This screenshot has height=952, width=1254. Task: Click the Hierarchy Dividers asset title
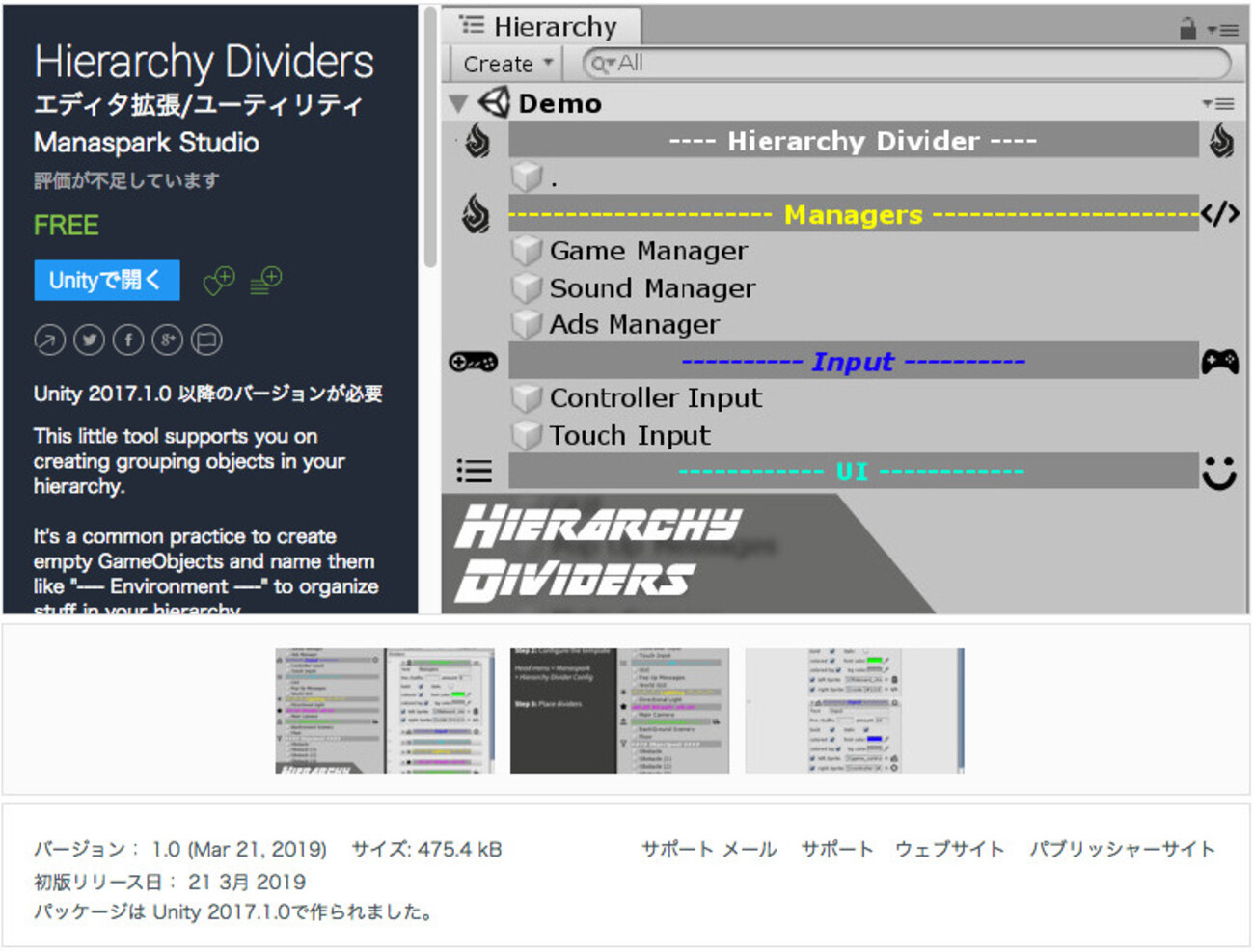204,62
